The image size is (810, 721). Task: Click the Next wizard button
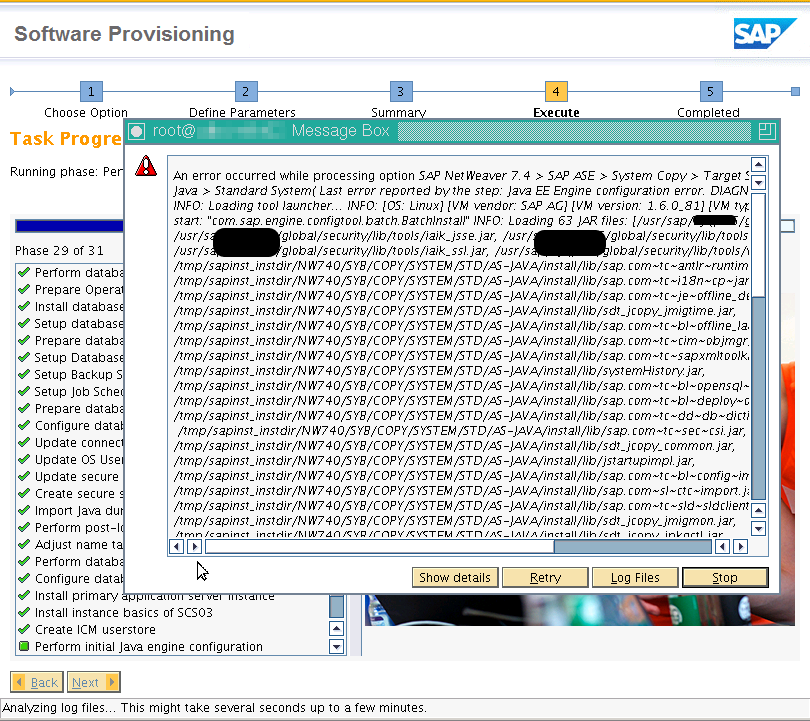click(94, 682)
